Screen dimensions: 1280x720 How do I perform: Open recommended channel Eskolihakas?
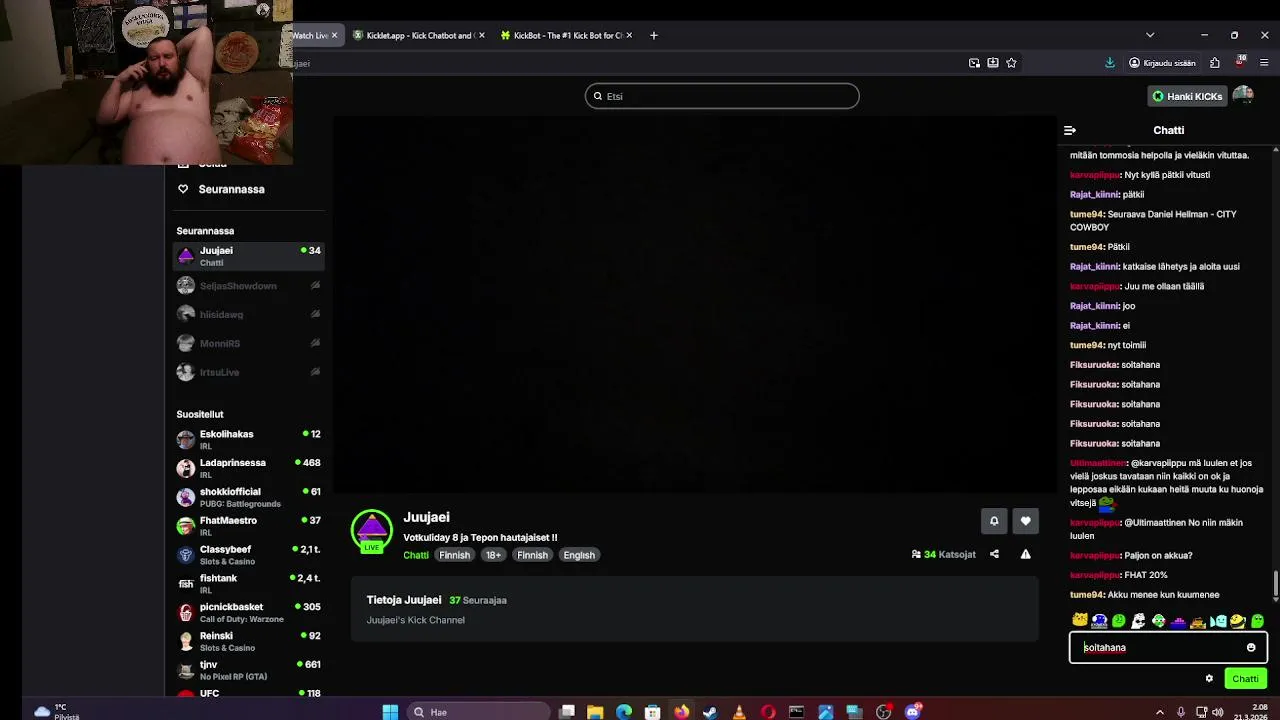point(248,439)
